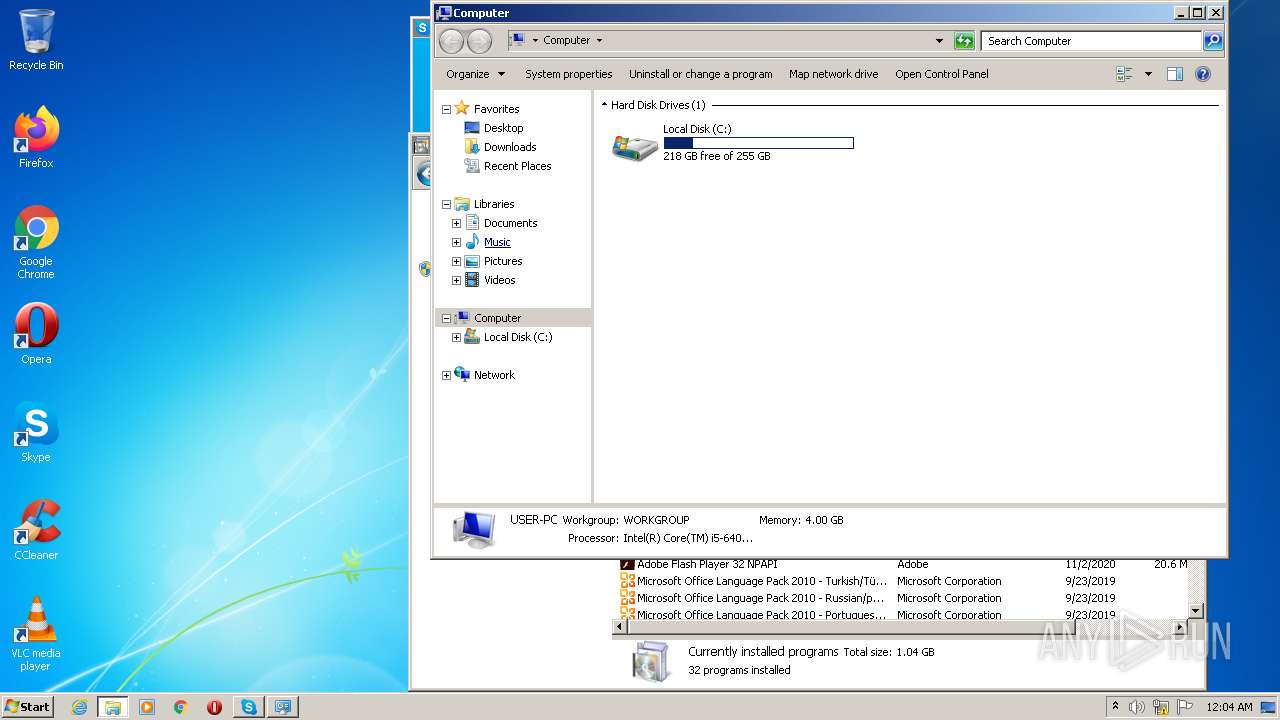This screenshot has width=1280, height=720.
Task: Open Skype desktop shortcut
Action: (x=36, y=432)
